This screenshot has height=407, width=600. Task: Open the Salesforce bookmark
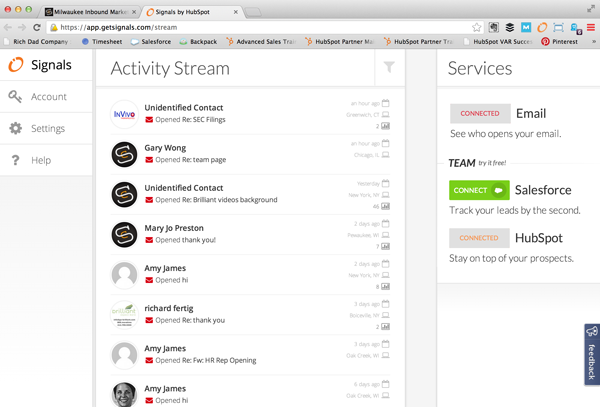coord(151,41)
